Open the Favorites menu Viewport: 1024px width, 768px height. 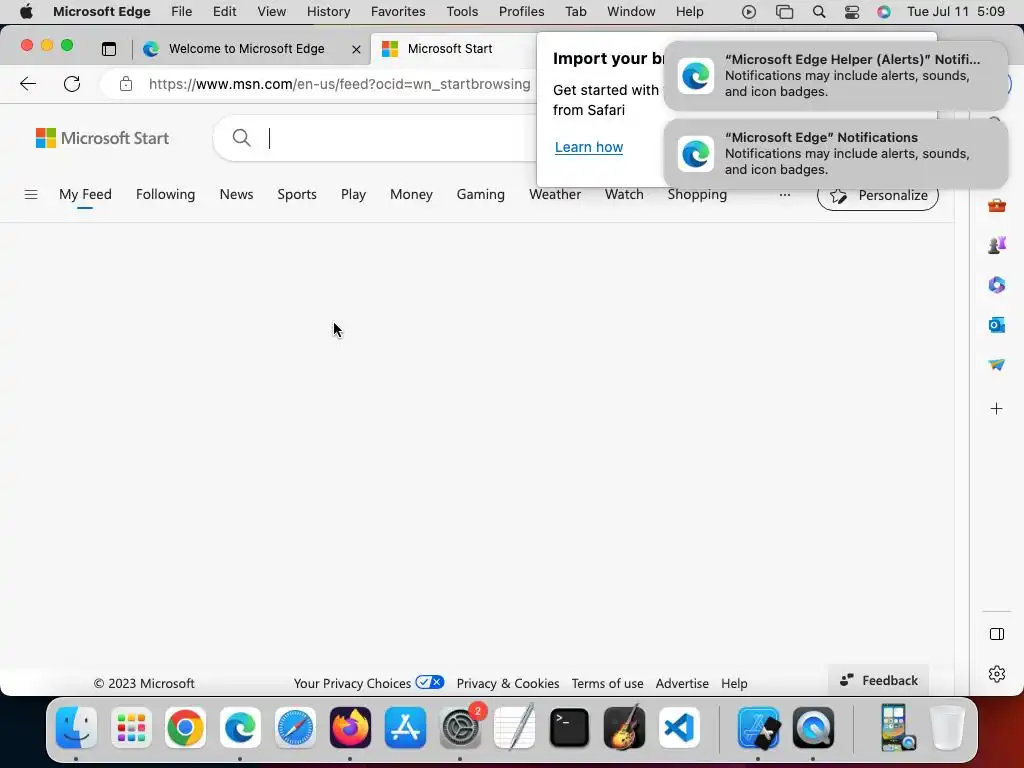point(398,12)
